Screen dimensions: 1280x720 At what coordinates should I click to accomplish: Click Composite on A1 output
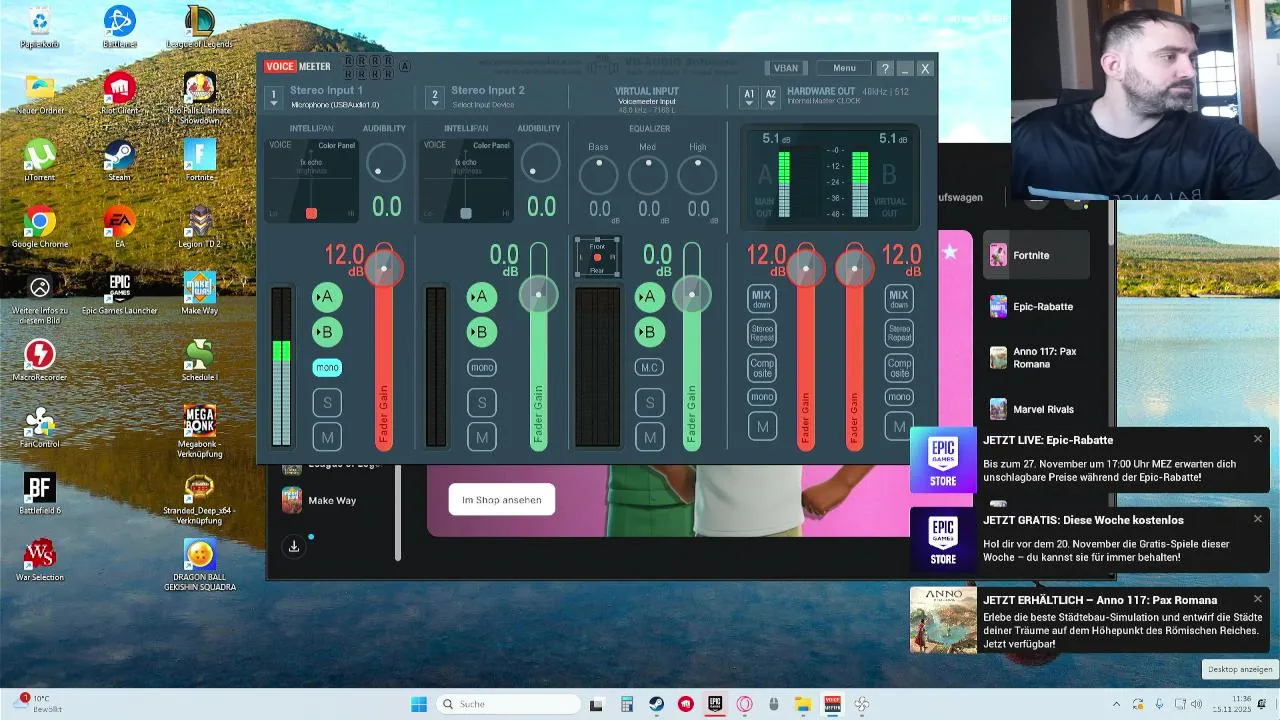(762, 368)
